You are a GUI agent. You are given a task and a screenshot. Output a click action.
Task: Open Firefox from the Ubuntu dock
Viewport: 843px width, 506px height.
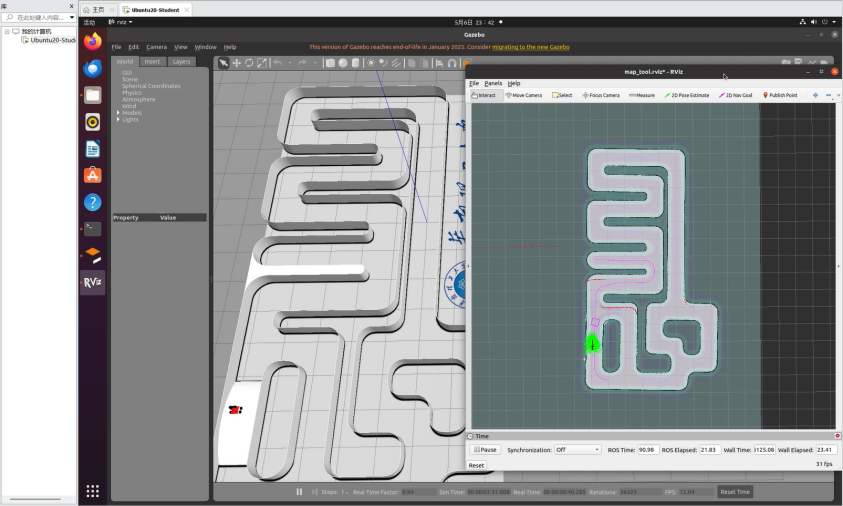tap(92, 42)
